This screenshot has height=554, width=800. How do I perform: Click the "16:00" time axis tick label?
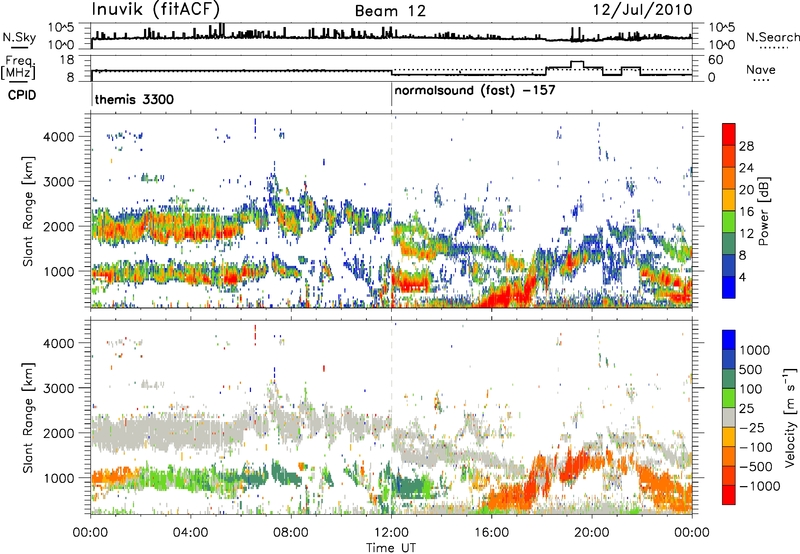(491, 533)
